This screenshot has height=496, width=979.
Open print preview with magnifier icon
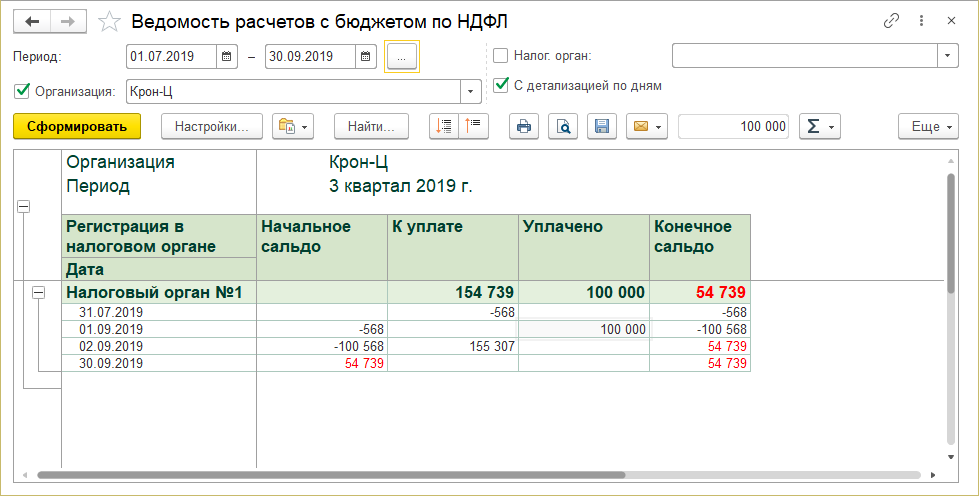(x=563, y=126)
